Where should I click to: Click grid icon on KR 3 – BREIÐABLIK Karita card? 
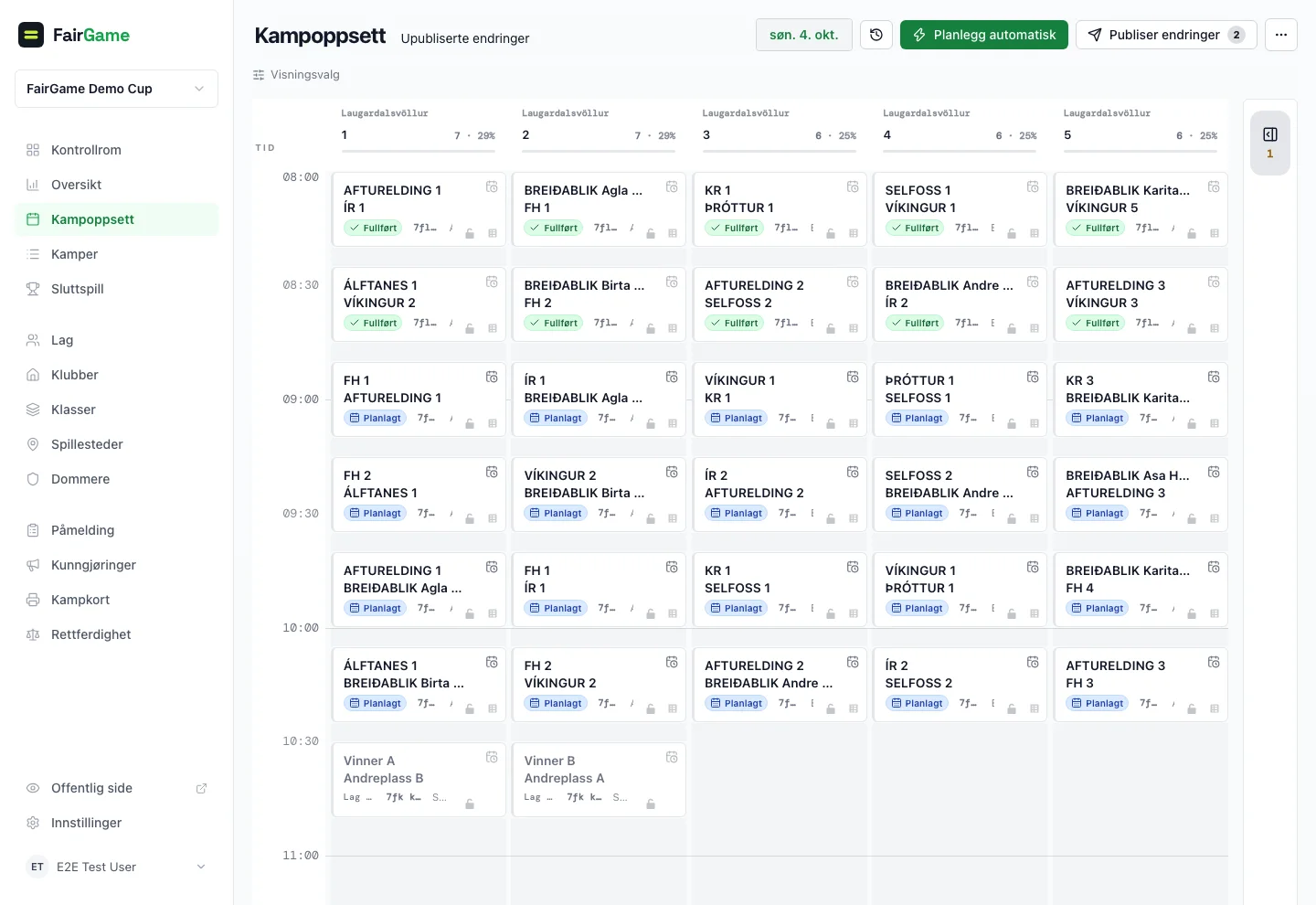pyautogui.click(x=1215, y=423)
